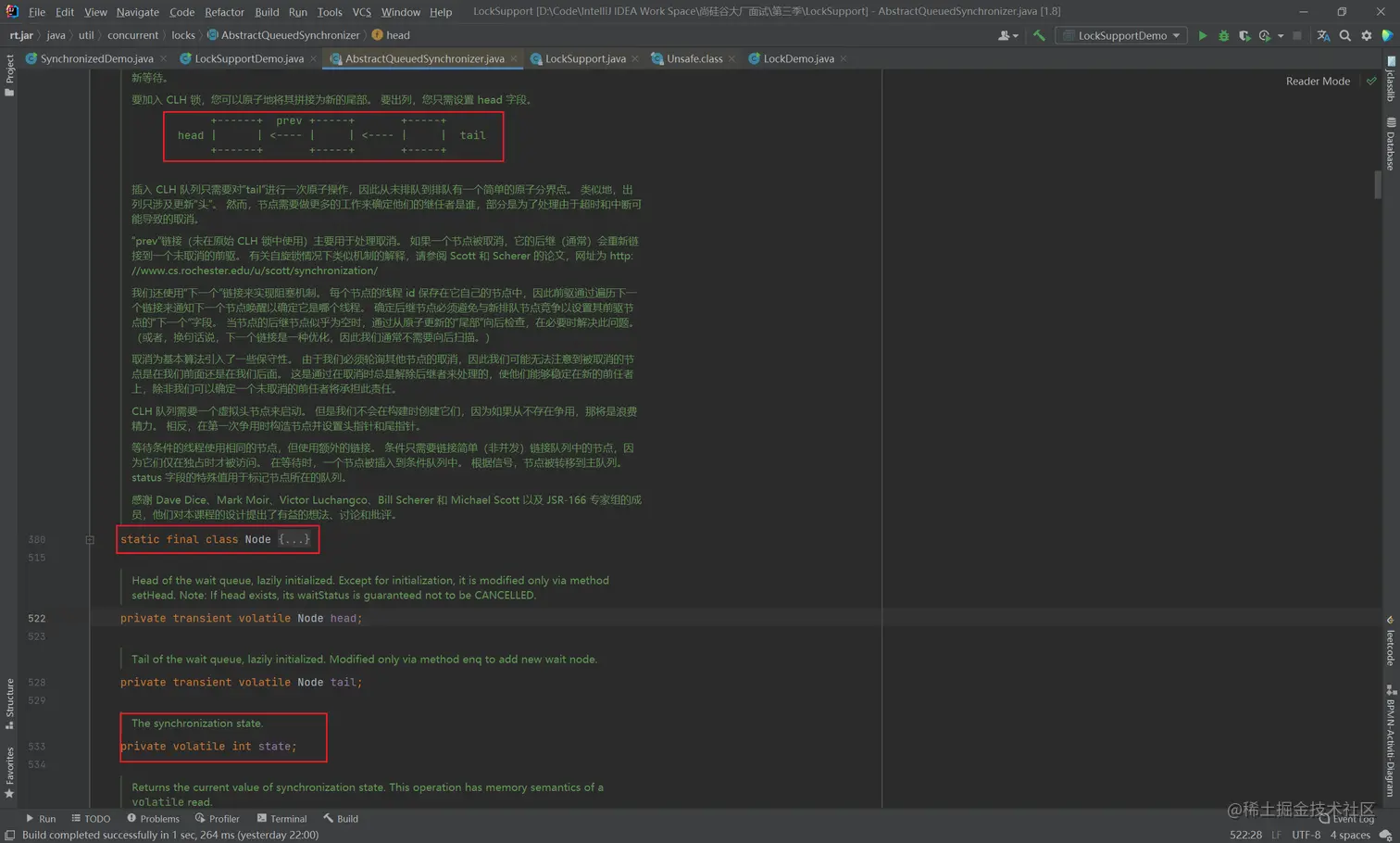Image resolution: width=1400 pixels, height=843 pixels.
Task: Expand the folded {...} Node body
Action: coord(294,539)
